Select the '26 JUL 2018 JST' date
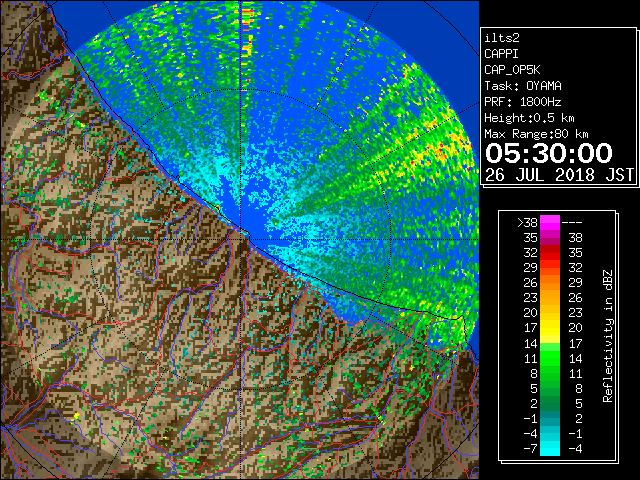The image size is (640, 480). click(560, 175)
